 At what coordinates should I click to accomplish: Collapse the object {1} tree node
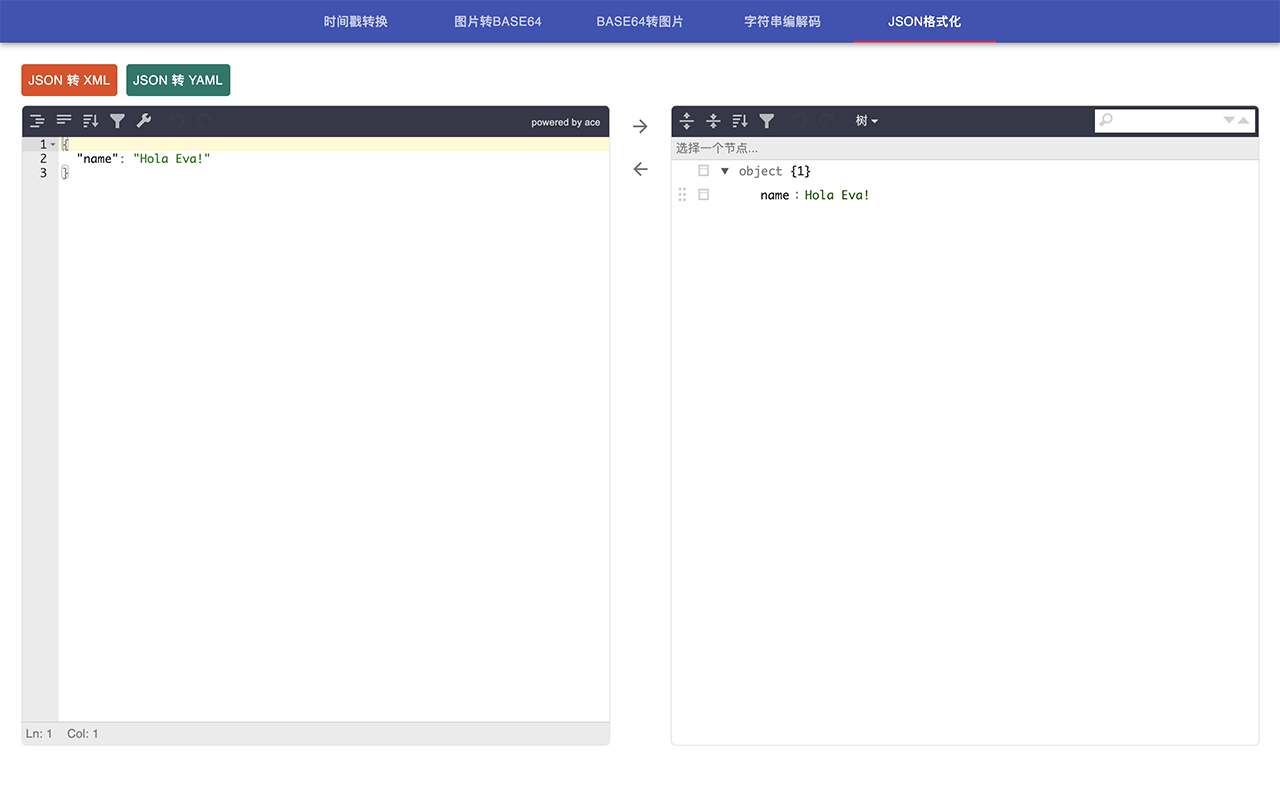tap(725, 171)
